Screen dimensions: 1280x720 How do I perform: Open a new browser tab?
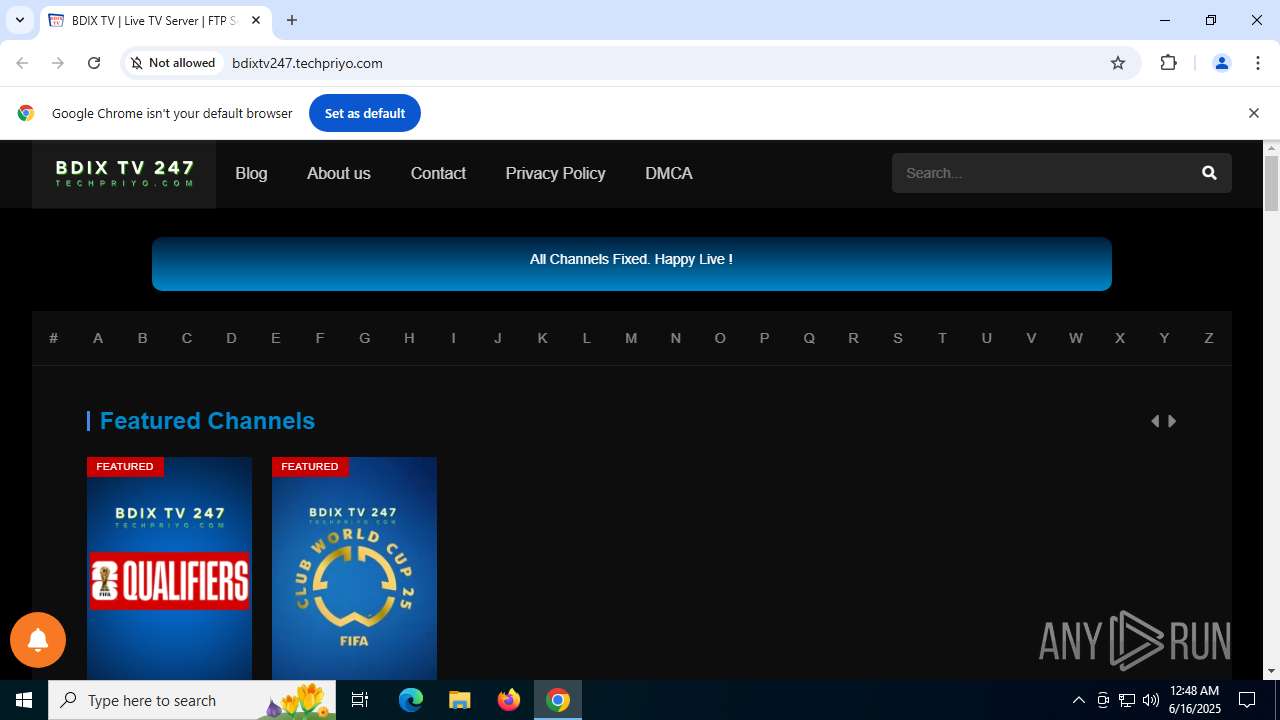(292, 20)
